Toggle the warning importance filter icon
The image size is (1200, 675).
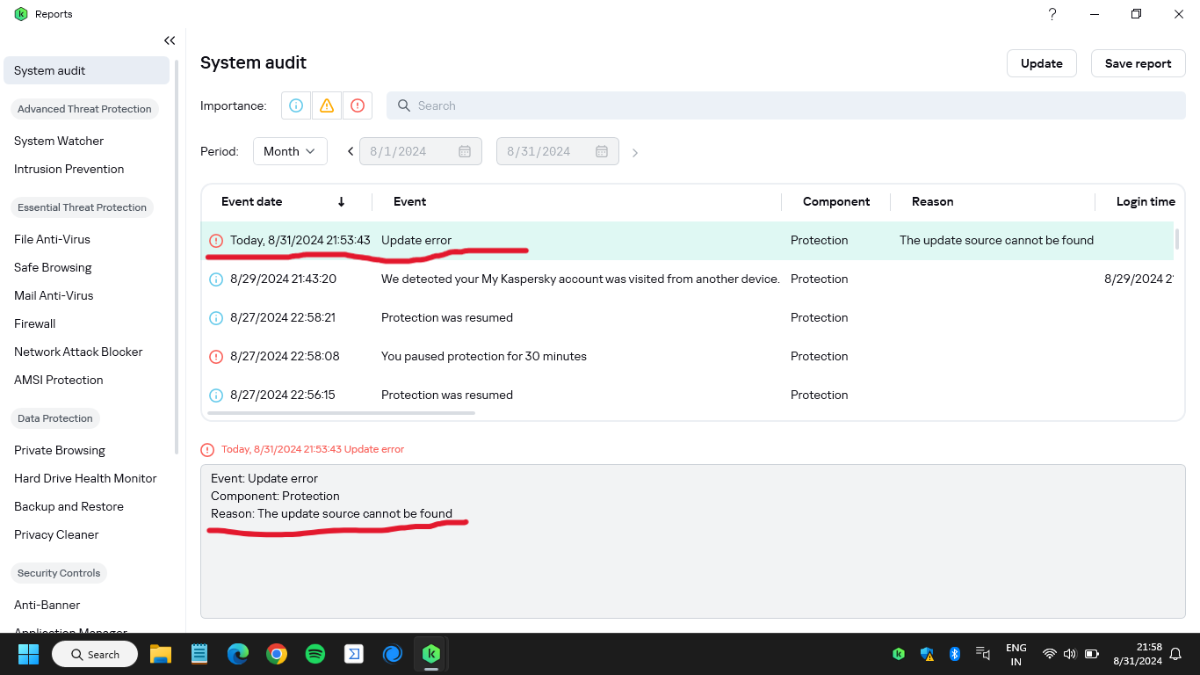pyautogui.click(x=326, y=106)
